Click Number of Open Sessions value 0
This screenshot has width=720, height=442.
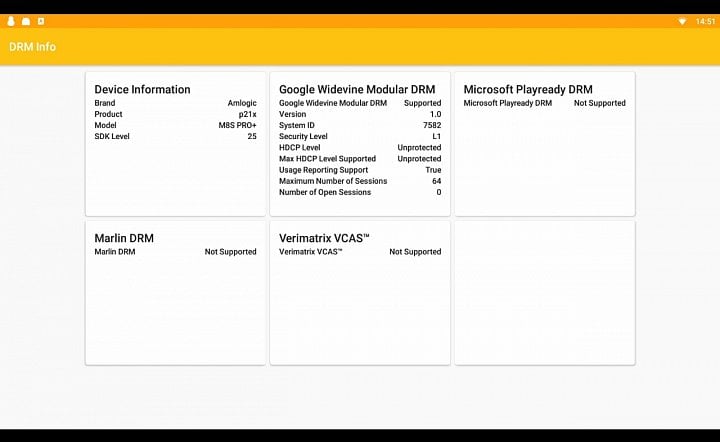[x=439, y=192]
